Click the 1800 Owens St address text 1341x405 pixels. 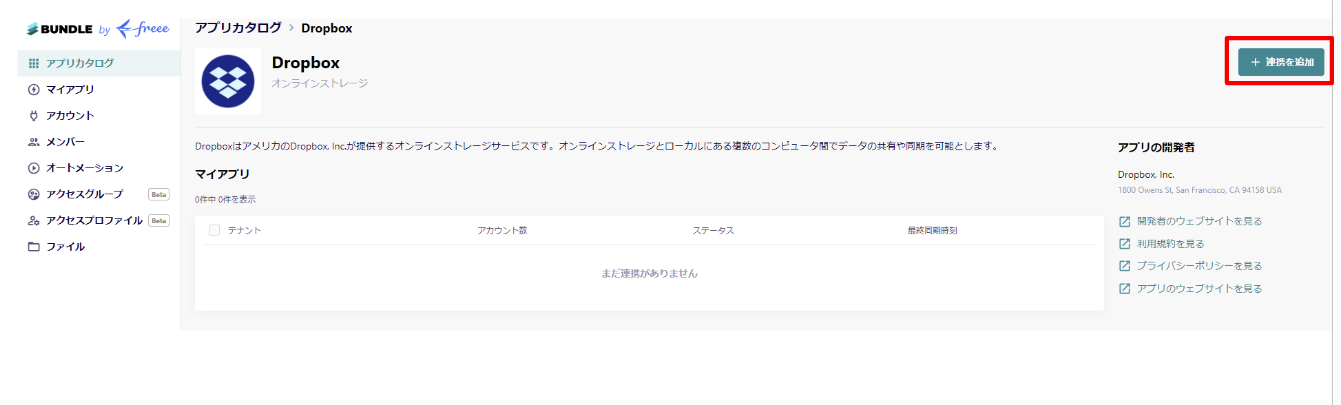click(1199, 190)
